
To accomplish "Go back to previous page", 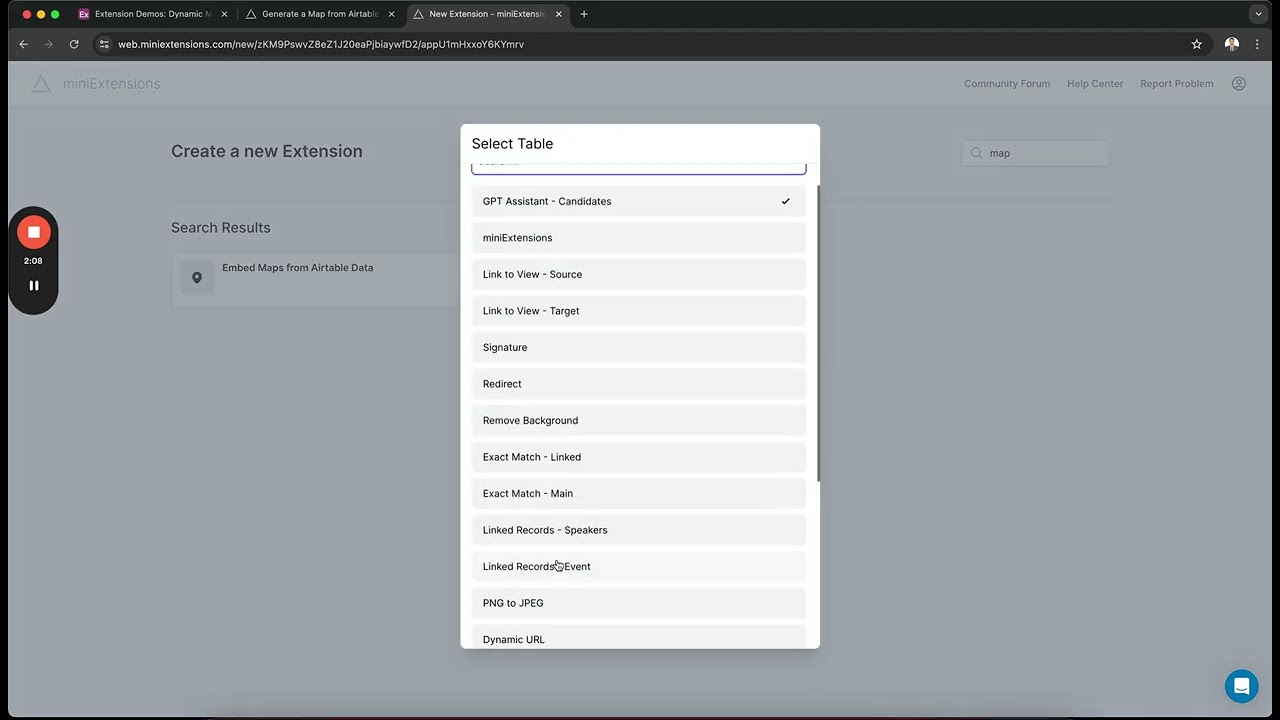I will pos(23,44).
